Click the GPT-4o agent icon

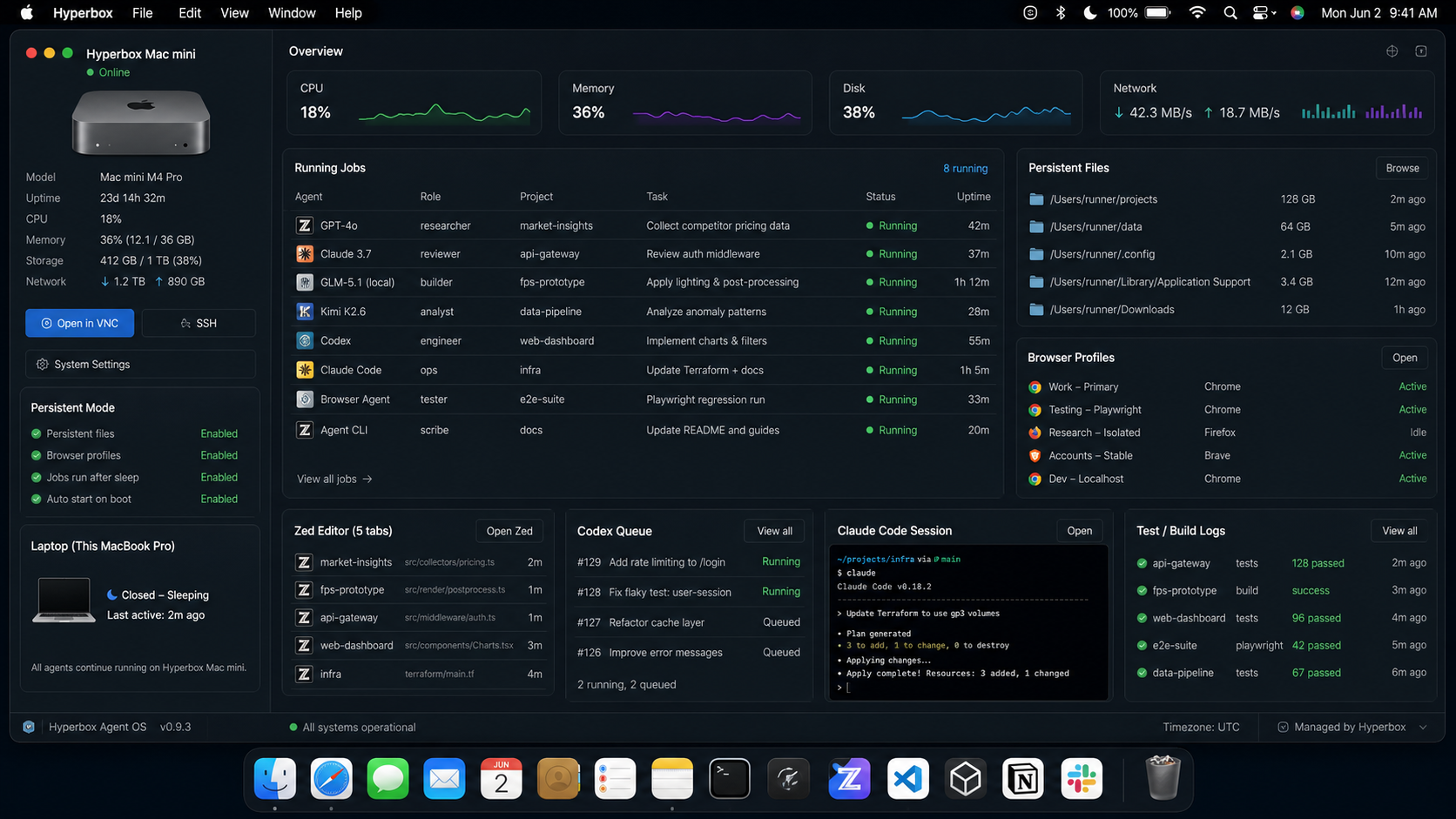(x=304, y=225)
